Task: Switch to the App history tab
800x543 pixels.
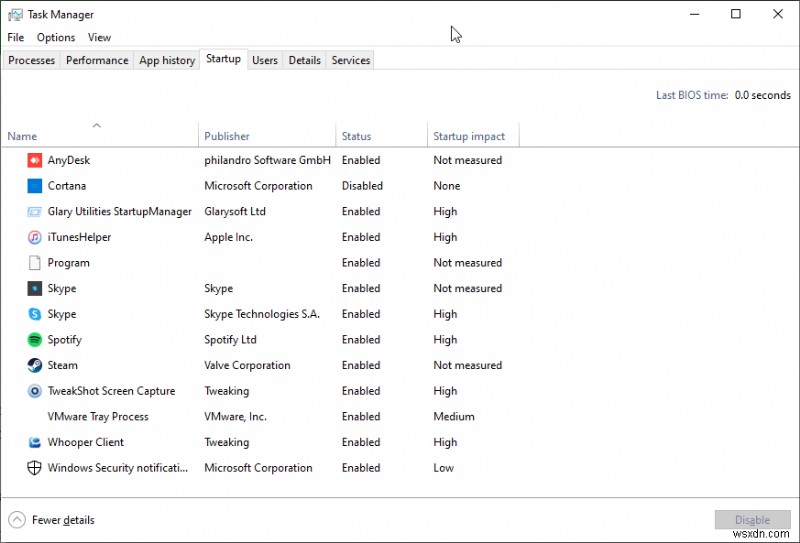Action: tap(167, 60)
